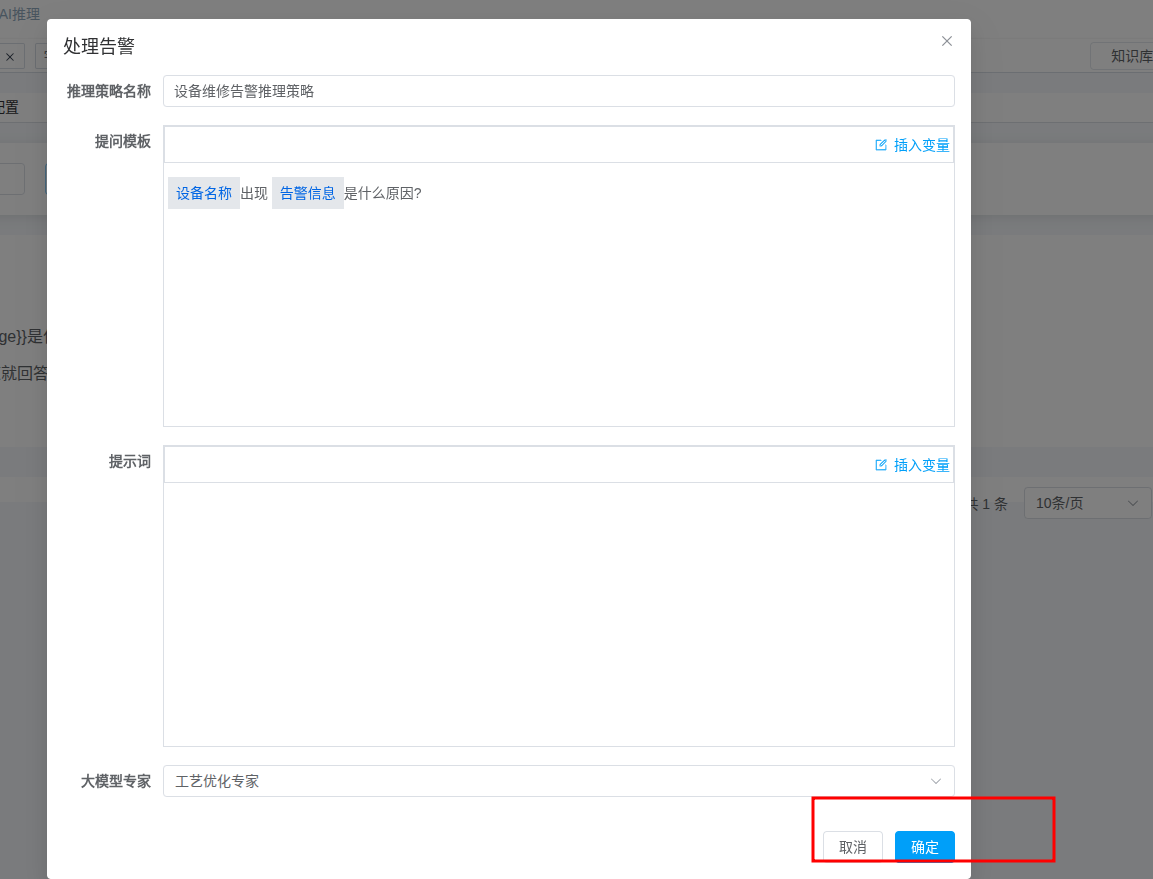This screenshot has height=879, width=1153.
Task: Click the 推理策略名称 input field
Action: pos(558,91)
